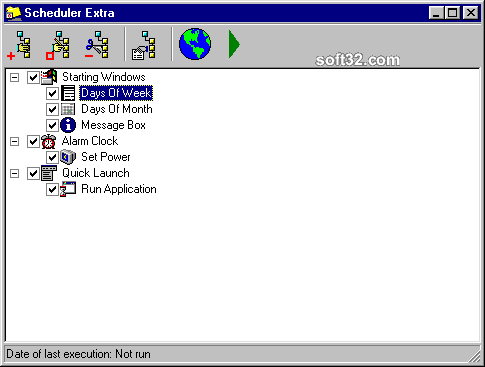Click the Starting Windows flag icon

click(x=49, y=77)
